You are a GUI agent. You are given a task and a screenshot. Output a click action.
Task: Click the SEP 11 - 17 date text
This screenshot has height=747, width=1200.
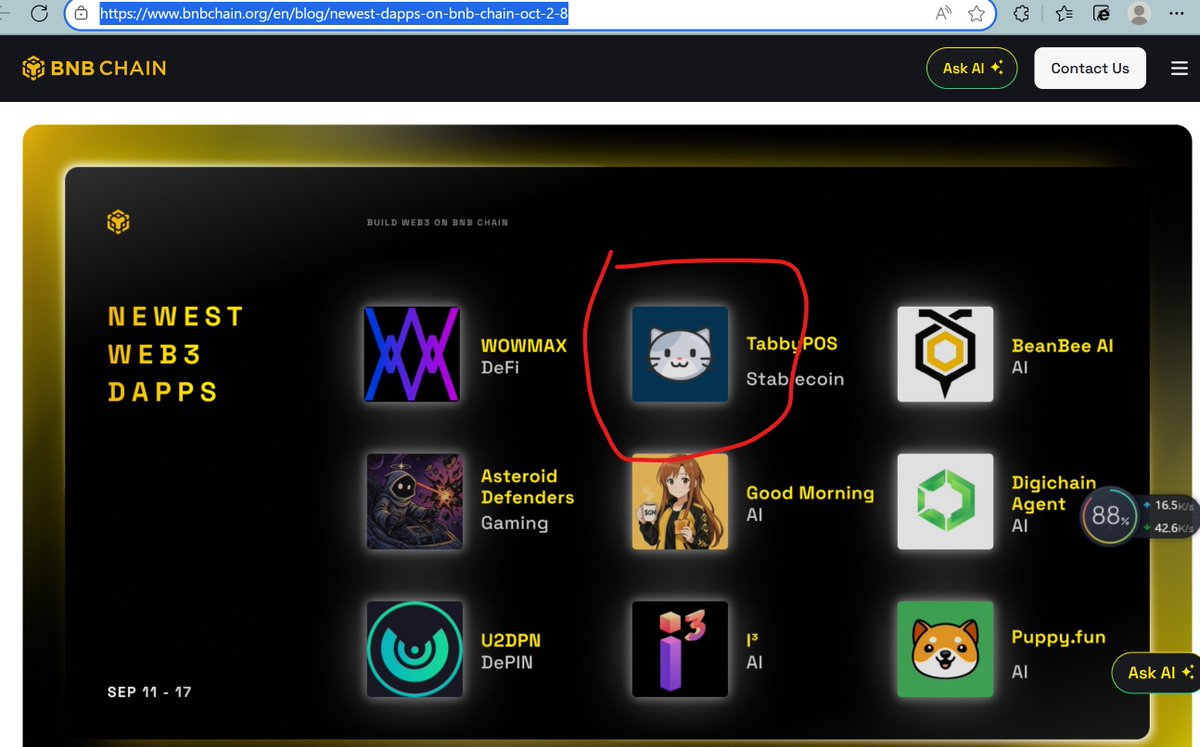pos(149,692)
